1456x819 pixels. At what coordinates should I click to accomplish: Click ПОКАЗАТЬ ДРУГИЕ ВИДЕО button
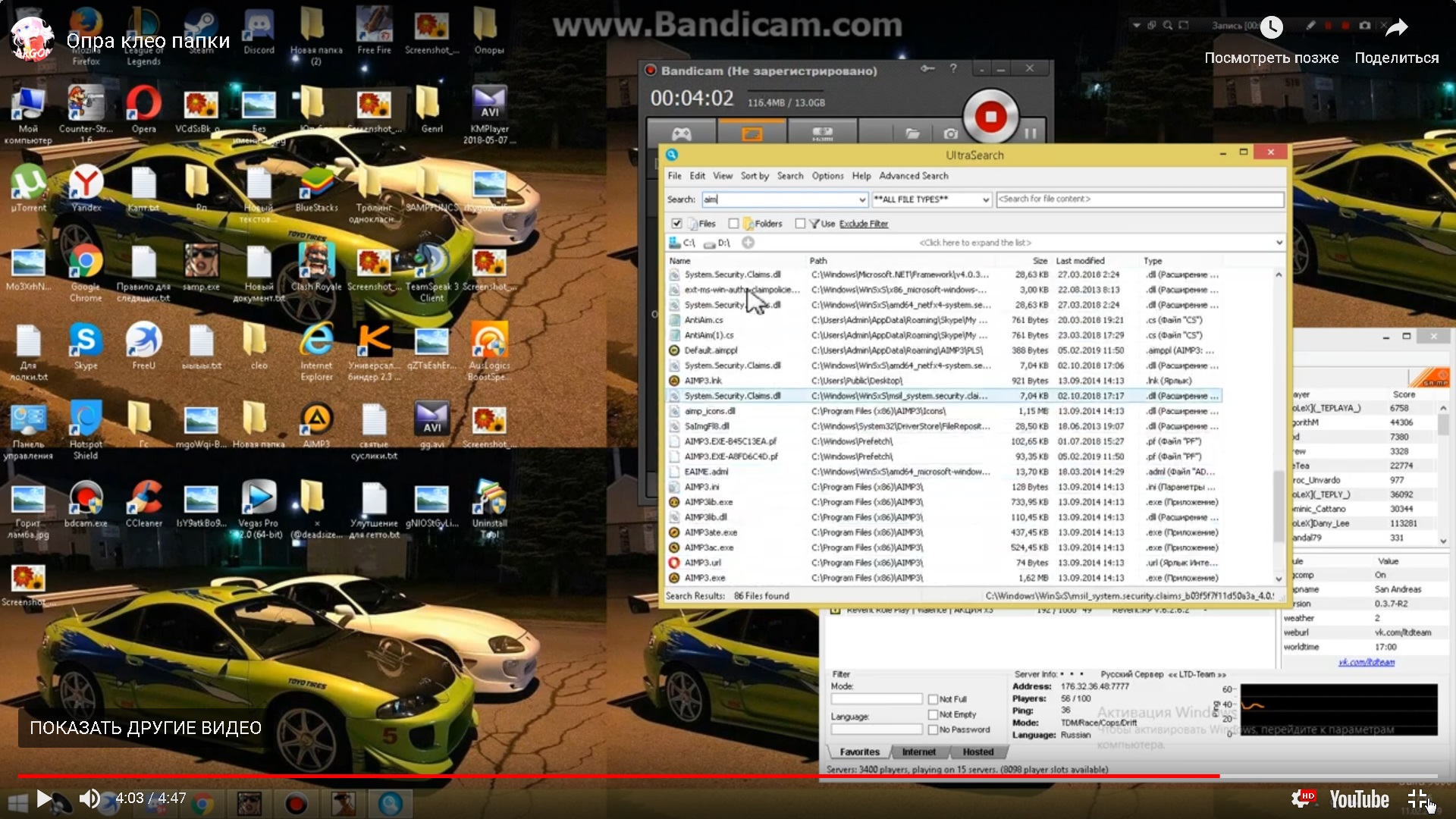pos(146,728)
